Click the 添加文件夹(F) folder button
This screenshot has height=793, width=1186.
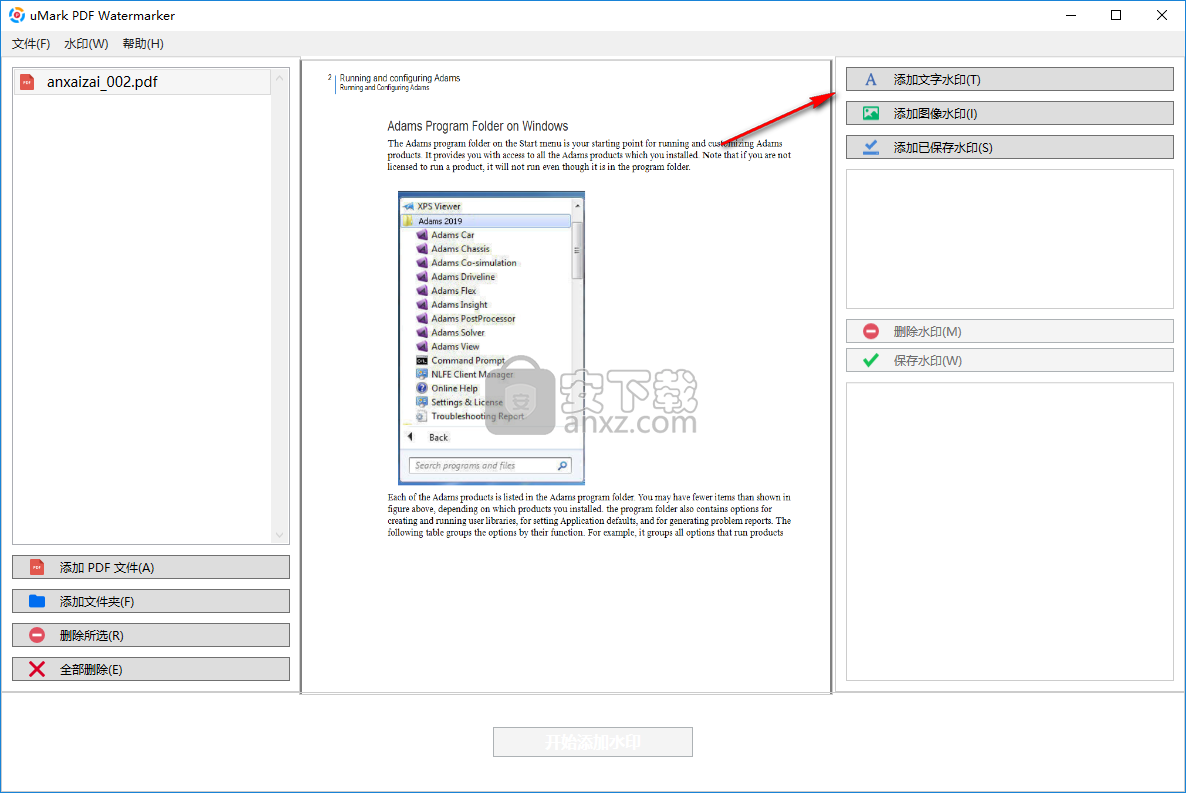(x=151, y=602)
